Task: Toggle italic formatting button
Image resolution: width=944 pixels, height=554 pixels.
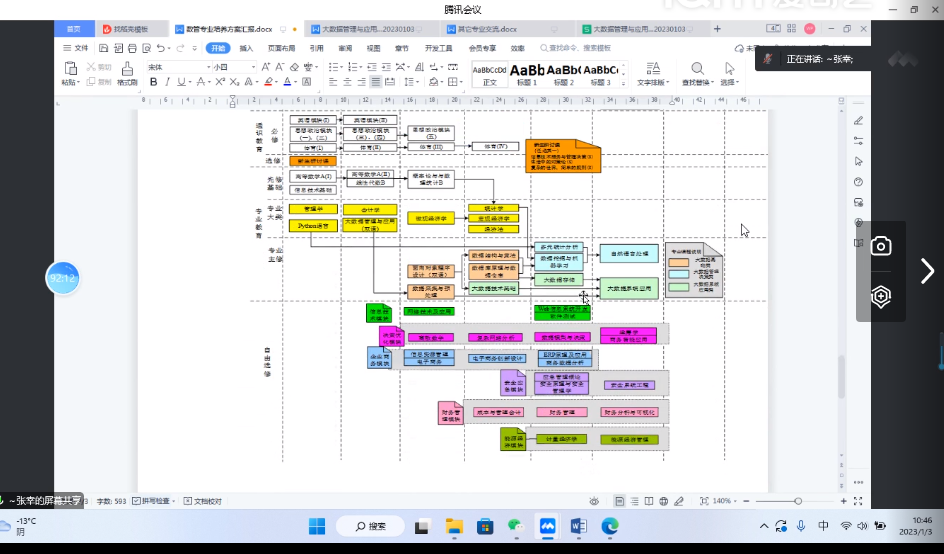Action: pos(167,82)
